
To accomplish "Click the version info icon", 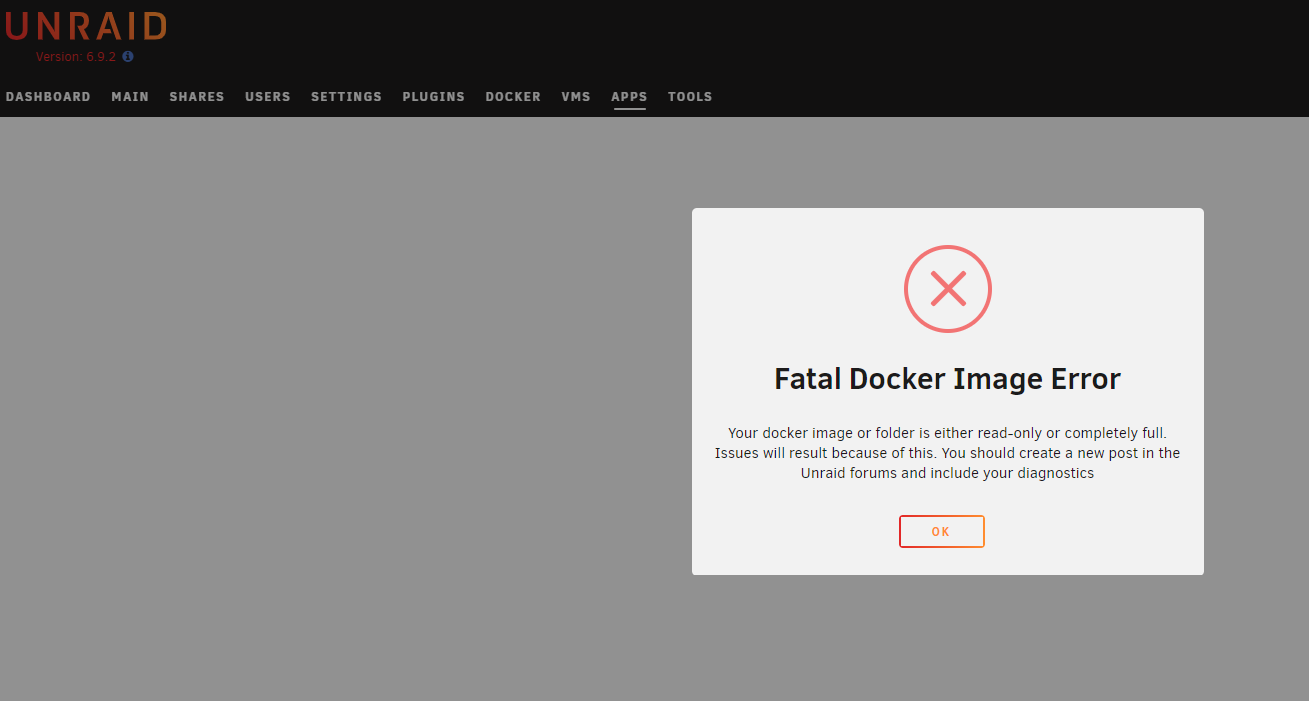I will pos(128,57).
